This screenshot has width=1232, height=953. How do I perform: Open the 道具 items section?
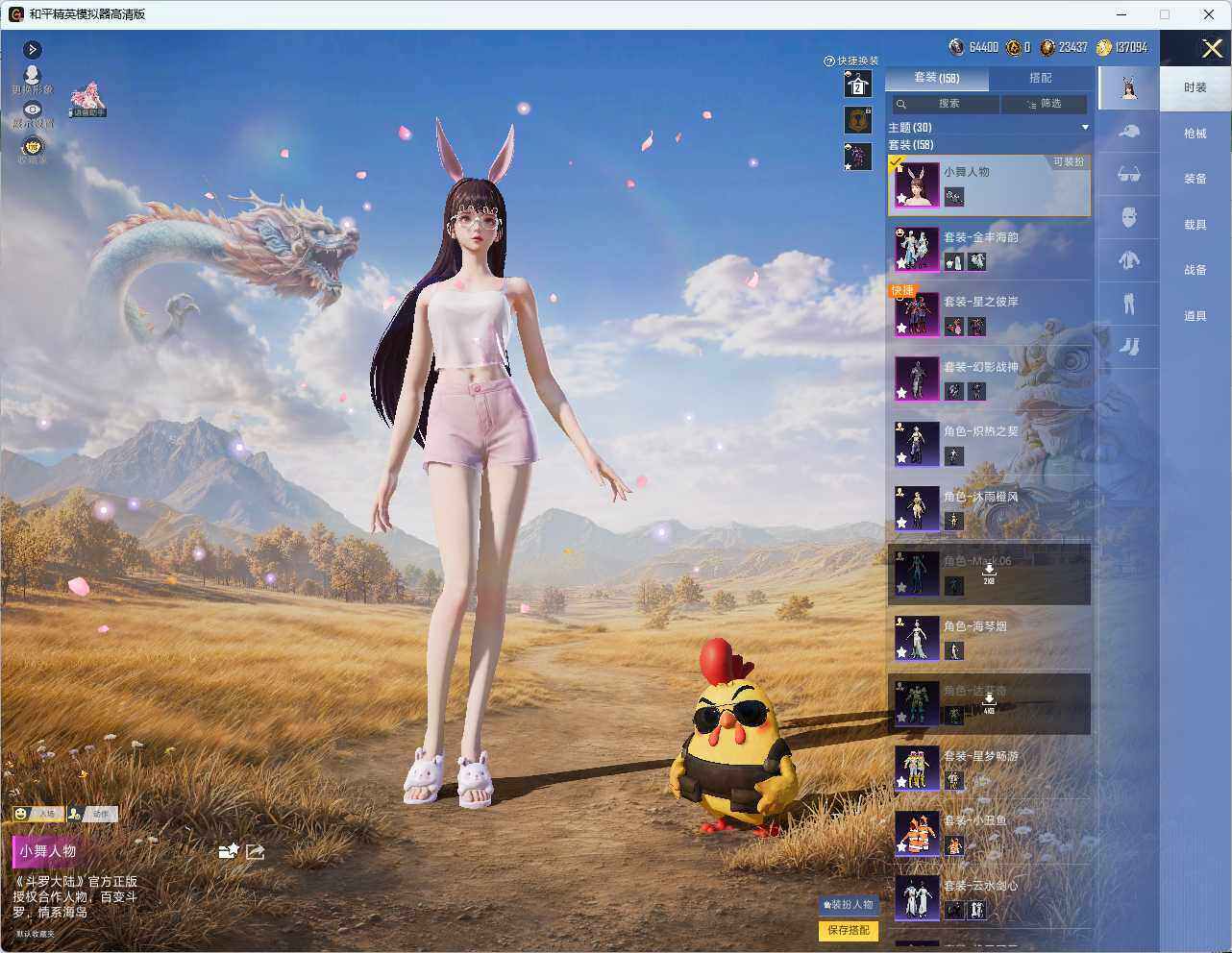[x=1195, y=316]
